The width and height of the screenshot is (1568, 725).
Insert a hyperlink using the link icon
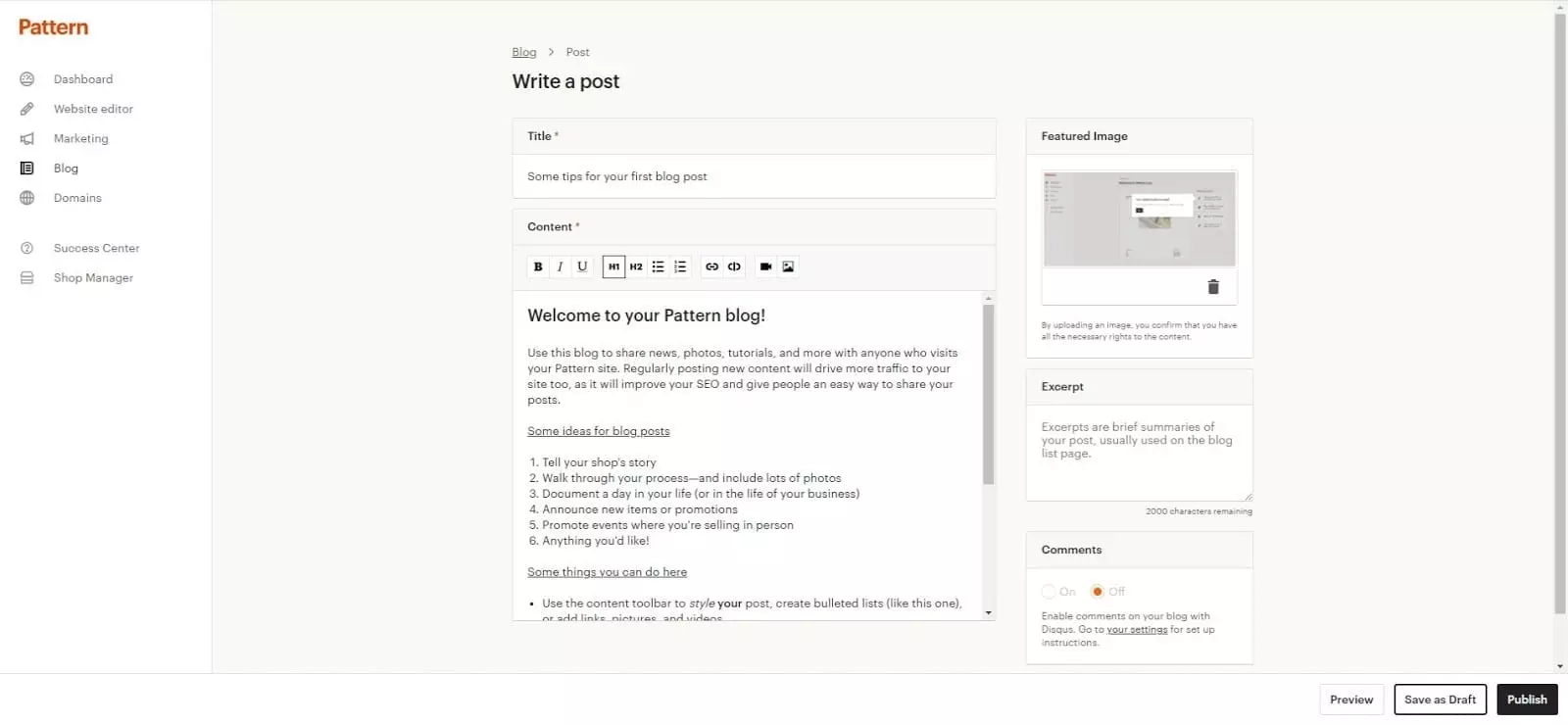[711, 266]
